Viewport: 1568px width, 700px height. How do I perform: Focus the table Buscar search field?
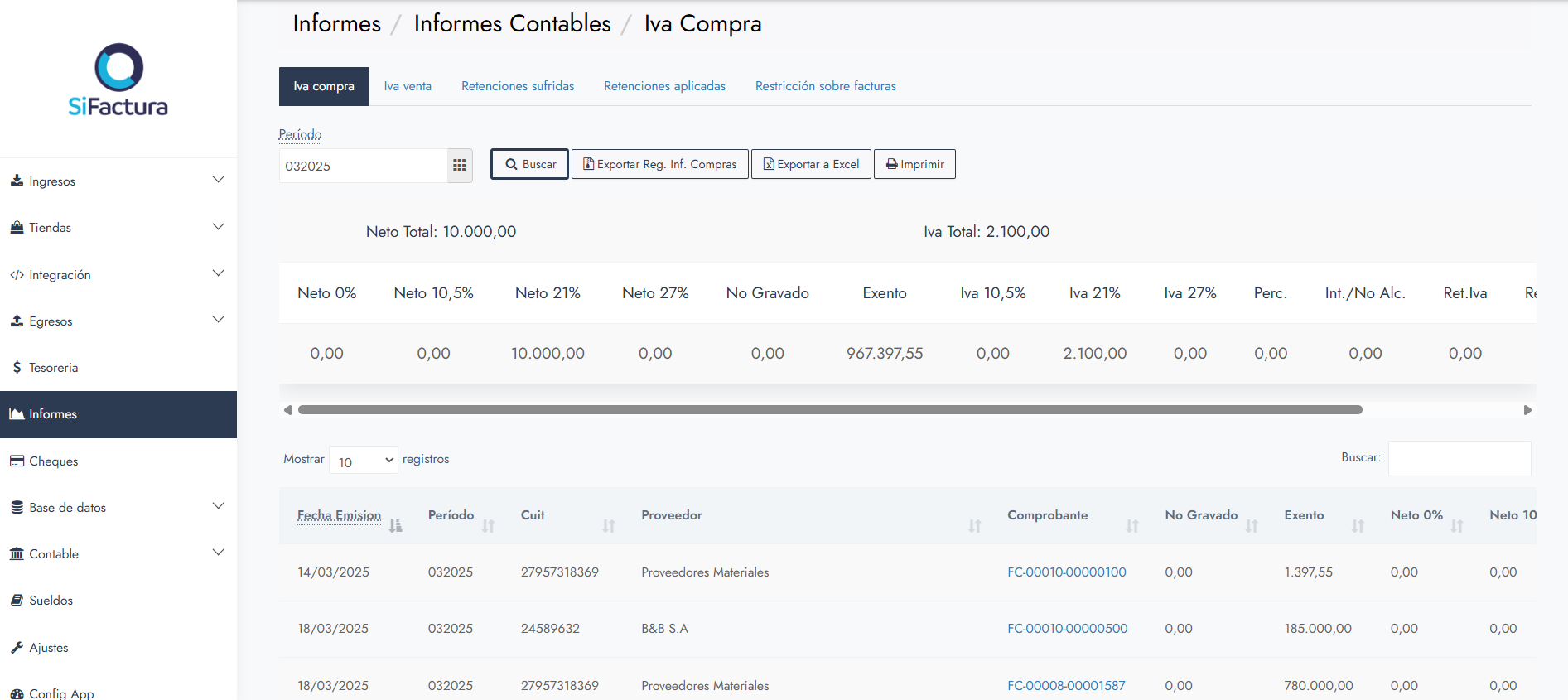1459,459
